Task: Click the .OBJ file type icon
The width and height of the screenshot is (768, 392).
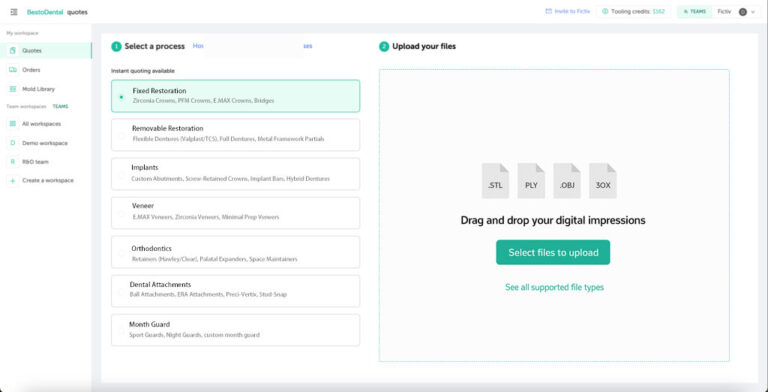Action: point(567,181)
